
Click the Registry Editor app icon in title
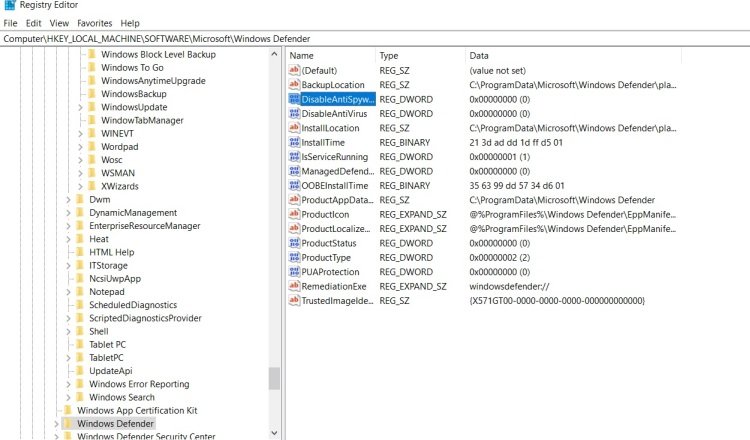9,5
